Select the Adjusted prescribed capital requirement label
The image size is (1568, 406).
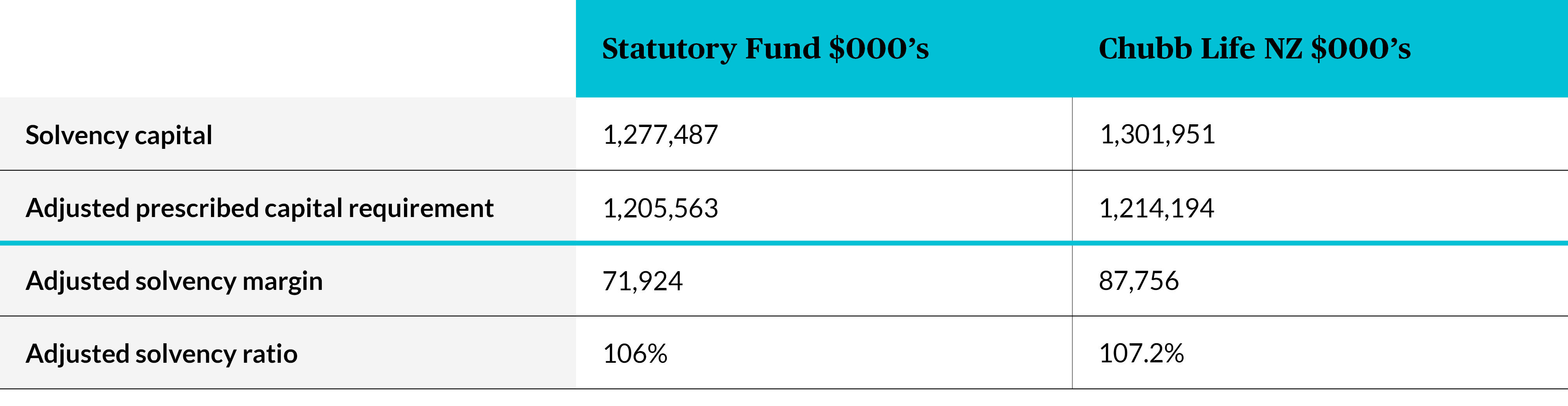point(259,208)
